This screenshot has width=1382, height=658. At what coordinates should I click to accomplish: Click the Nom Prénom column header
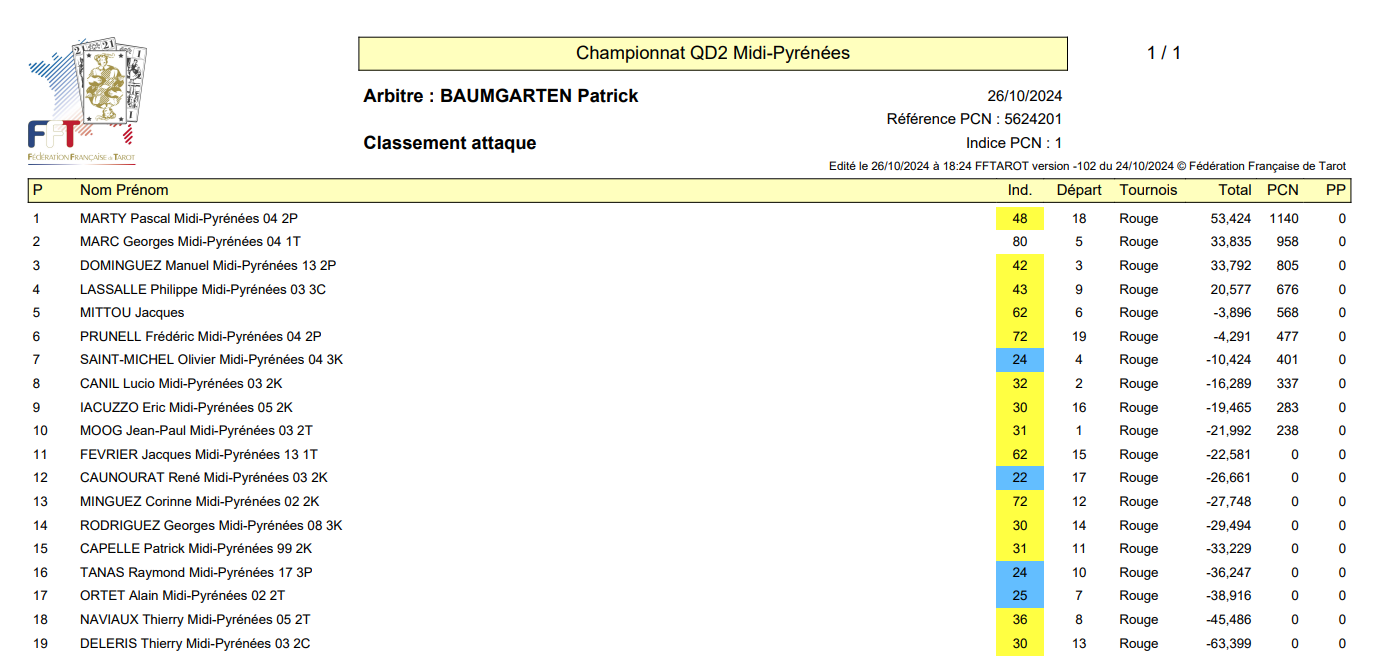[x=124, y=190]
